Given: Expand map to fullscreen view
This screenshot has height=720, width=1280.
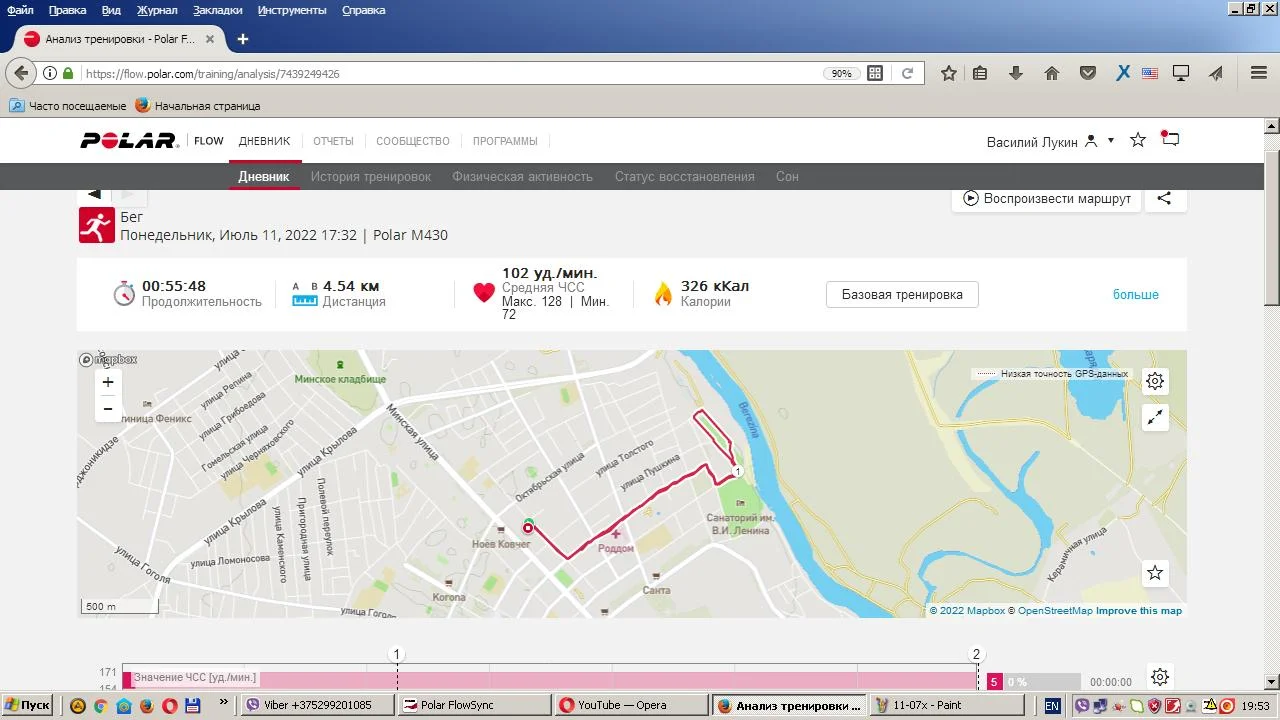Looking at the screenshot, I should [x=1155, y=418].
